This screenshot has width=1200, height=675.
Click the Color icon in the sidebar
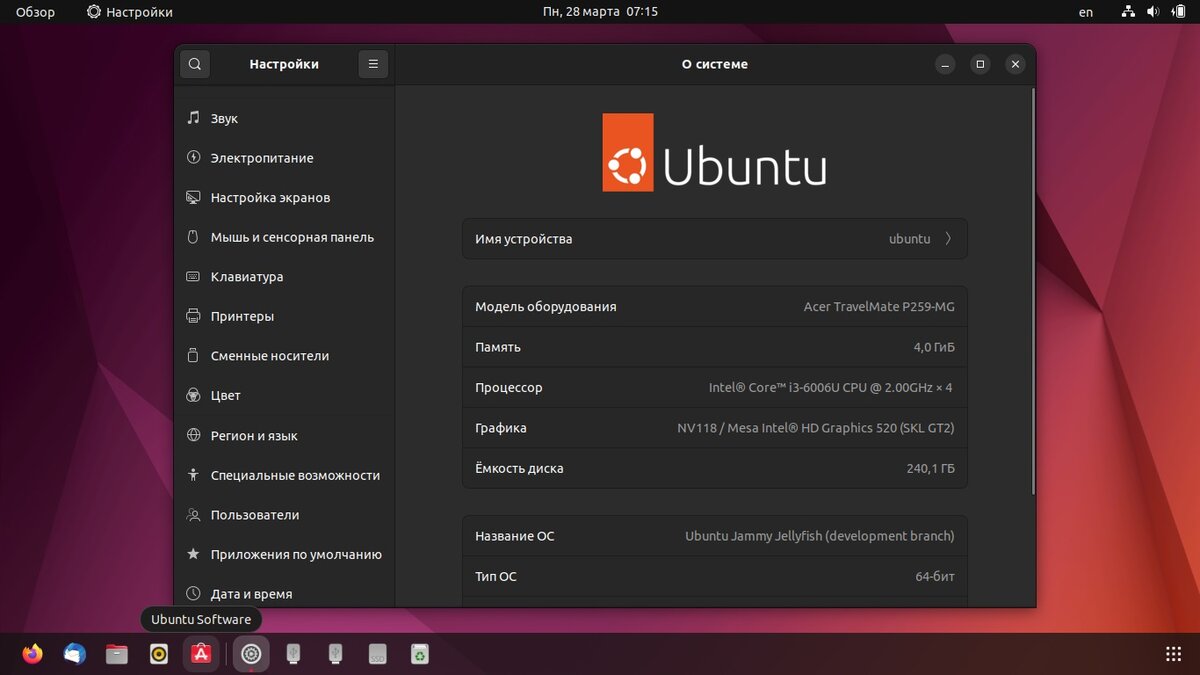click(193, 395)
